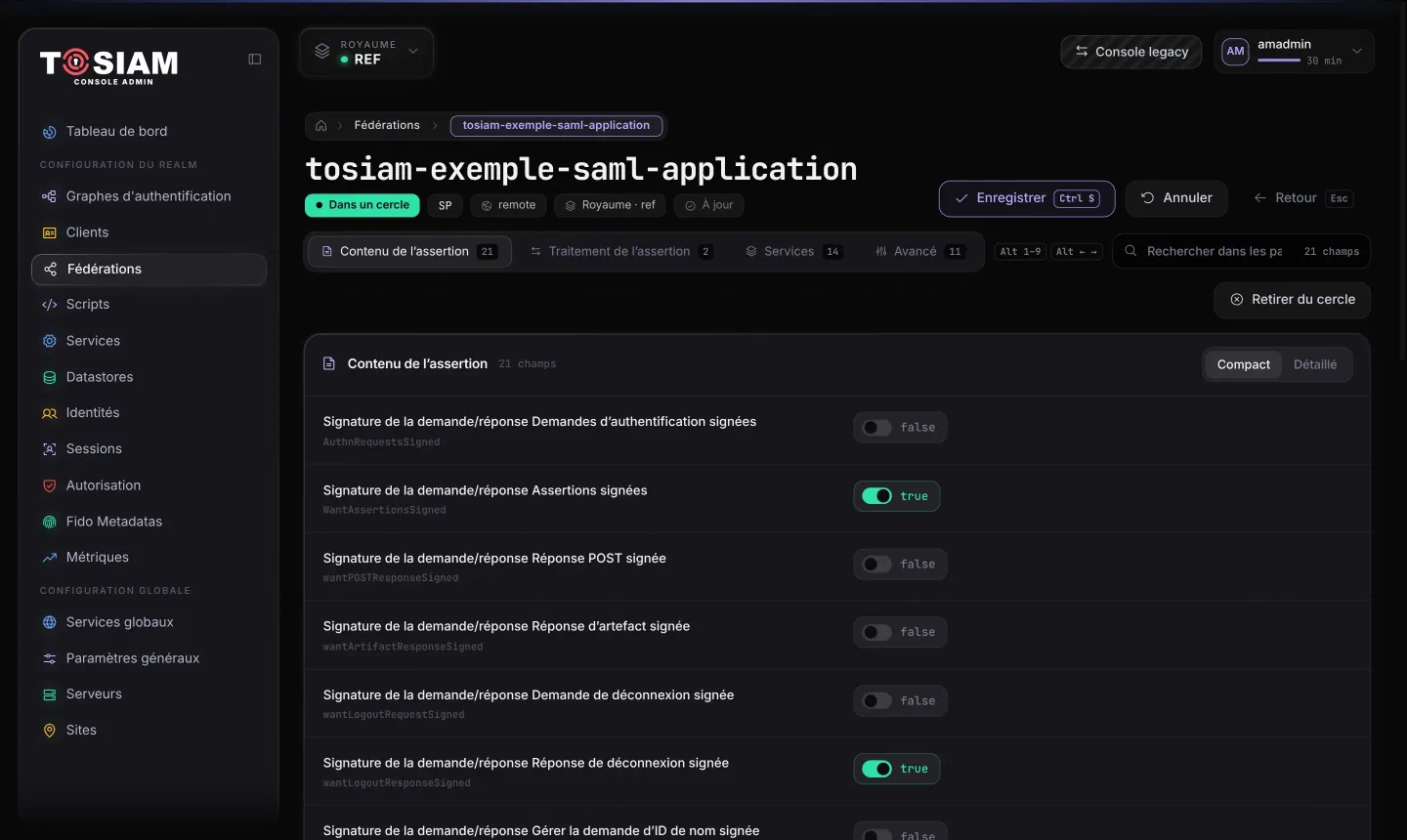Click the Datastores database icon
The width and height of the screenshot is (1407, 840).
(50, 377)
